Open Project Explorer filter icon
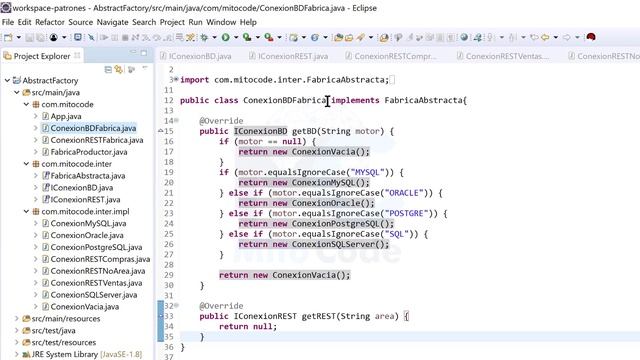This screenshot has height=360, width=640. pyautogui.click(x=131, y=69)
